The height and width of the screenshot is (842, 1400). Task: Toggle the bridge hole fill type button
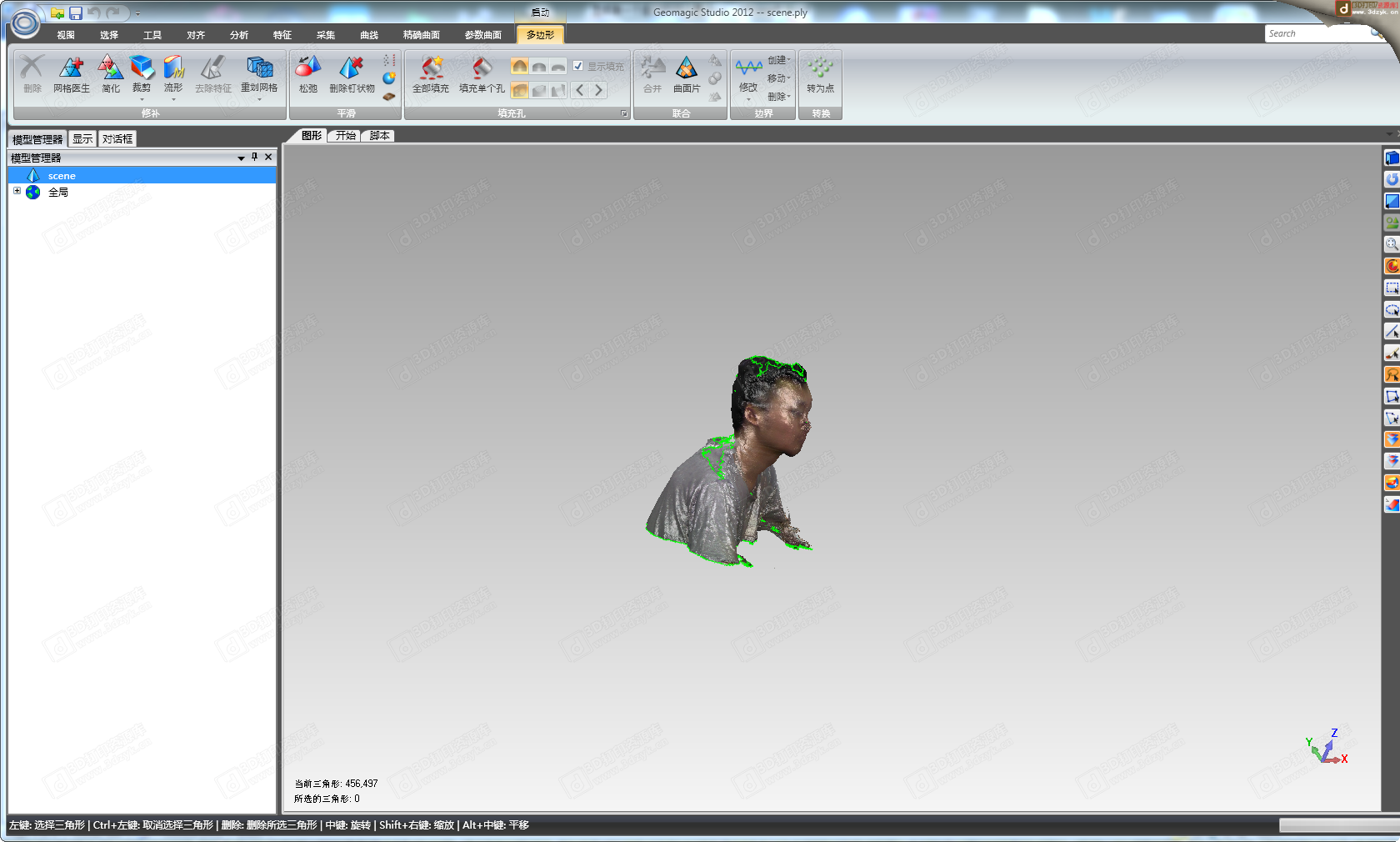557,90
